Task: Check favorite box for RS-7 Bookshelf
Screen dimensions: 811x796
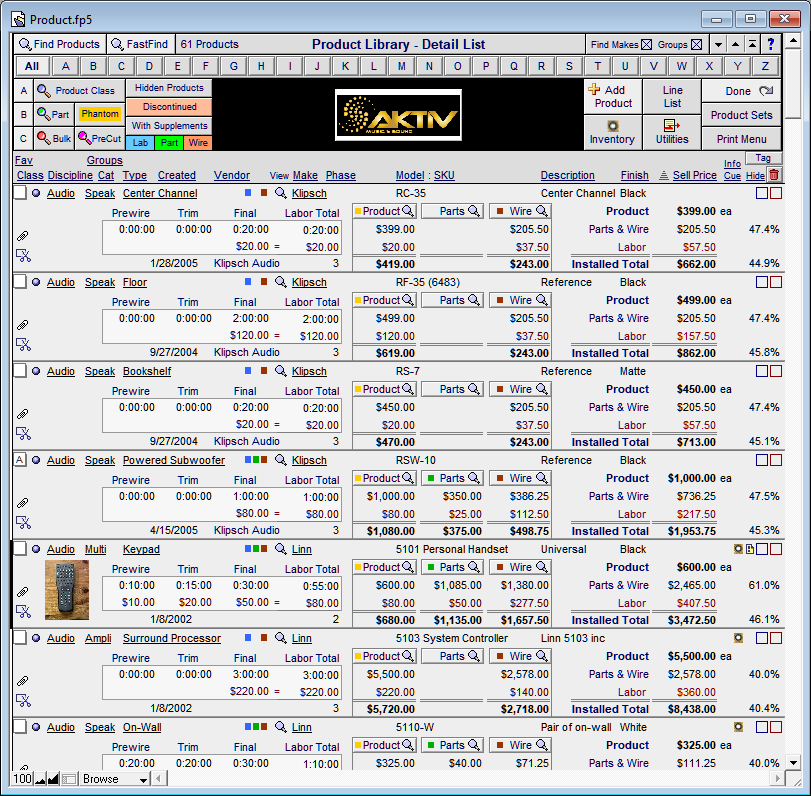Action: [20, 371]
